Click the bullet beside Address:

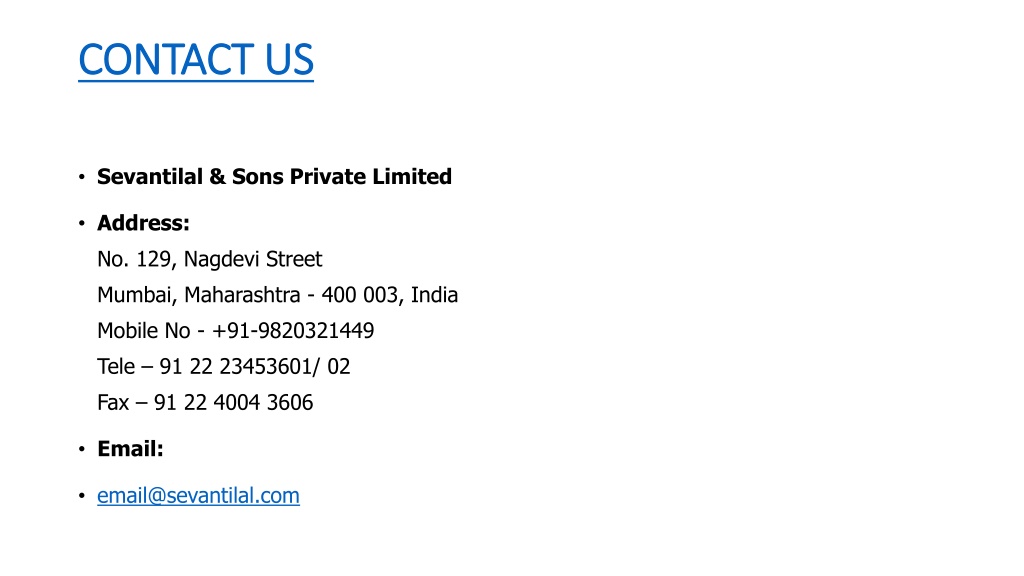(x=82, y=223)
